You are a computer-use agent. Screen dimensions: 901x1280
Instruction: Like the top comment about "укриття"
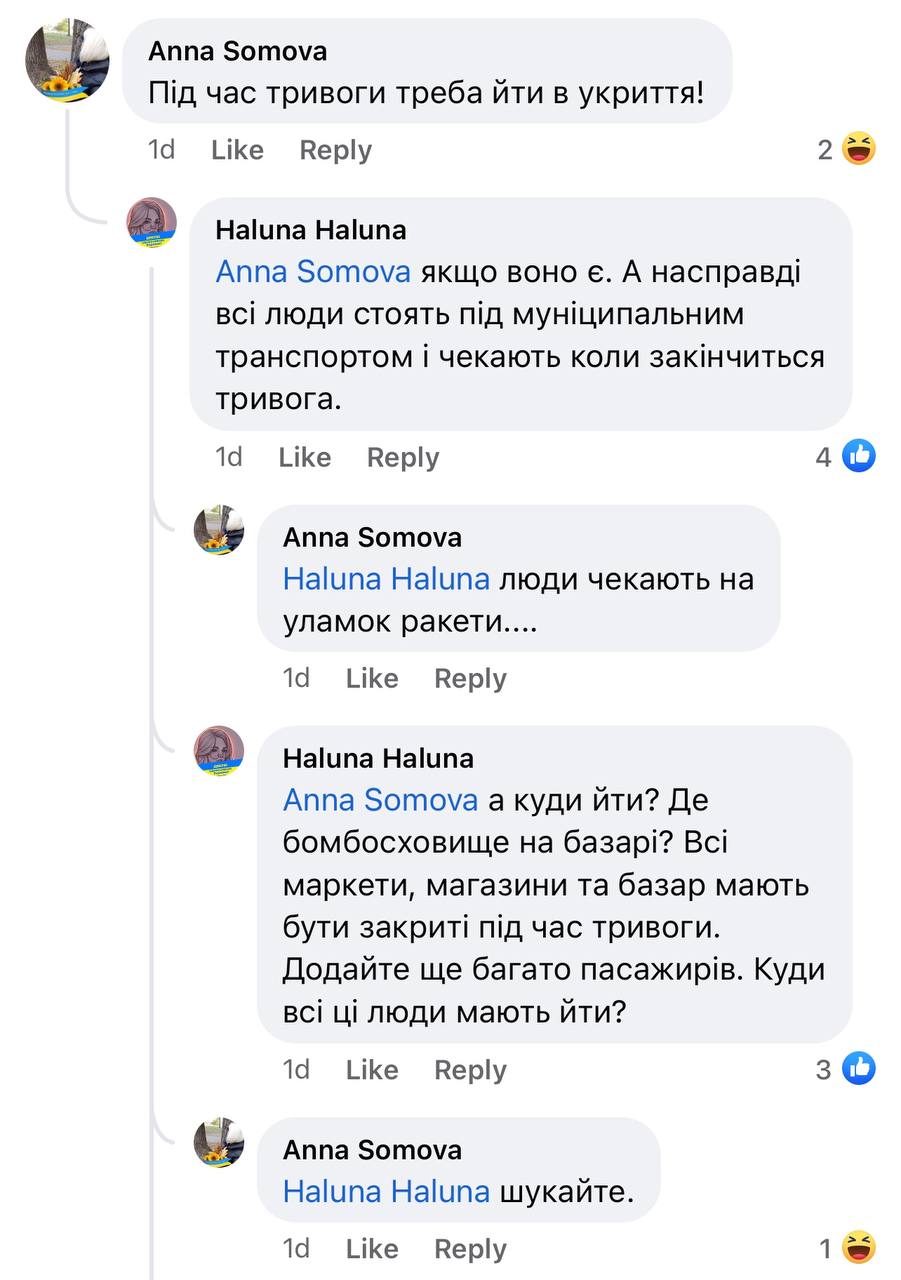(237, 150)
